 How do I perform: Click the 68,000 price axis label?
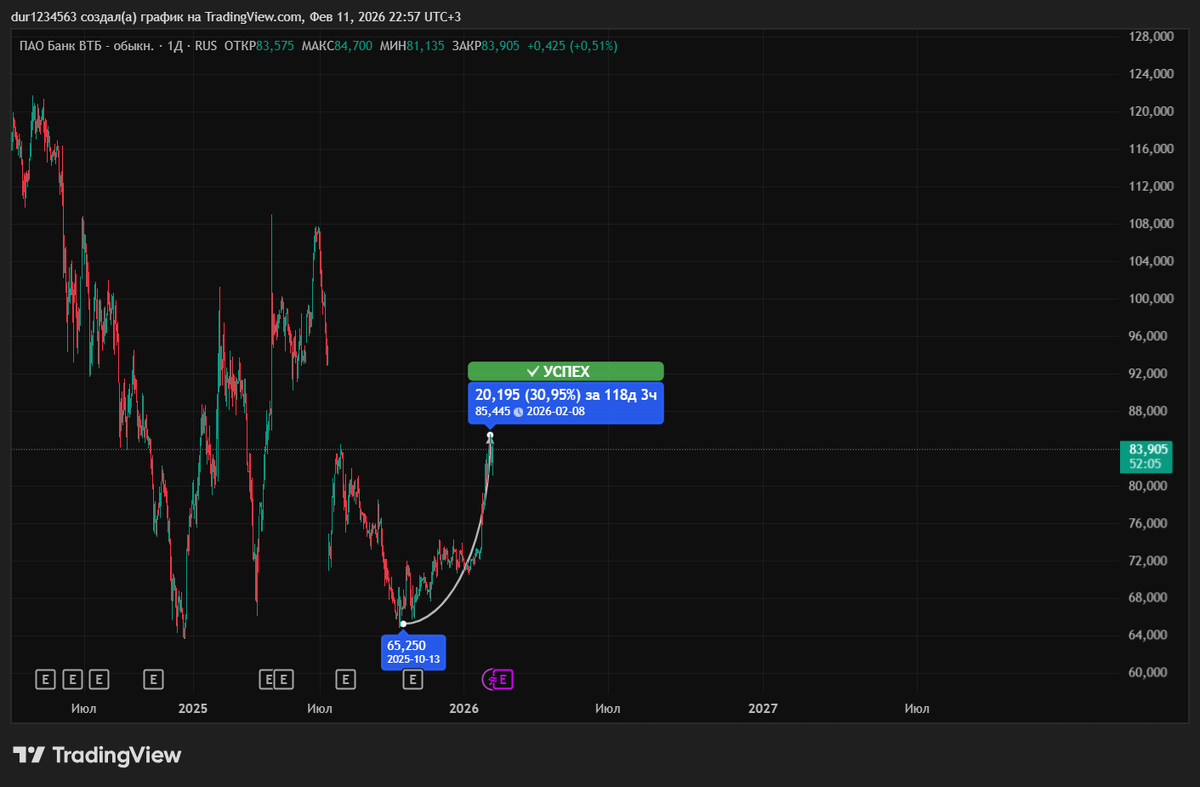click(1150, 598)
